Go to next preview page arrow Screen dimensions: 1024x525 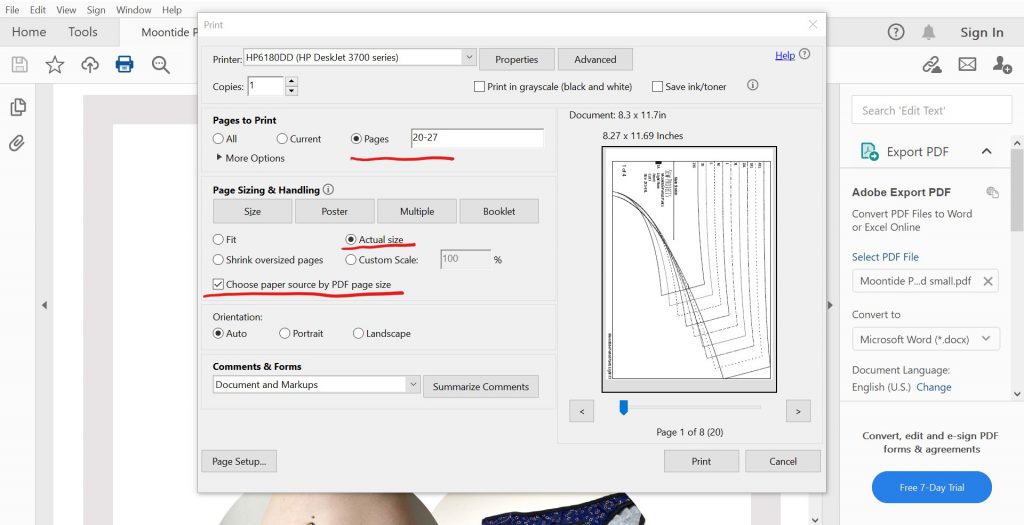[798, 411]
